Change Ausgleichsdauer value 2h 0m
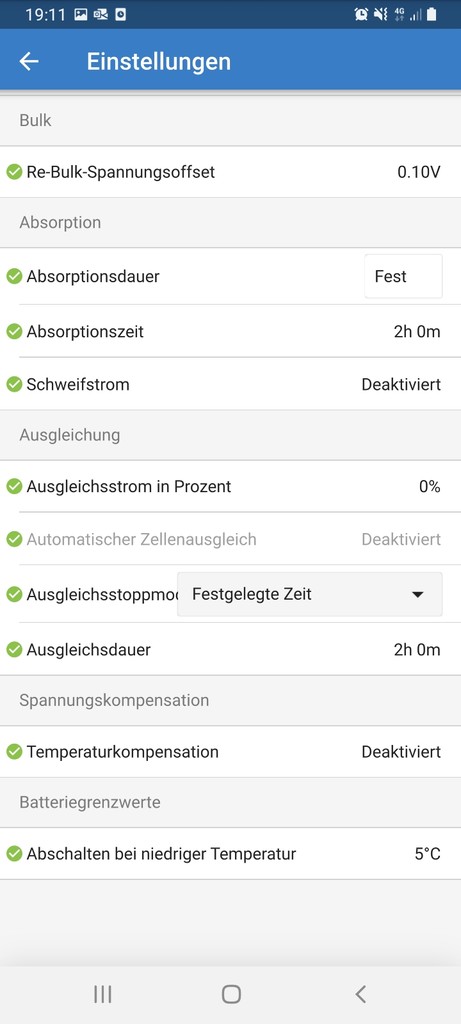 tap(417, 650)
